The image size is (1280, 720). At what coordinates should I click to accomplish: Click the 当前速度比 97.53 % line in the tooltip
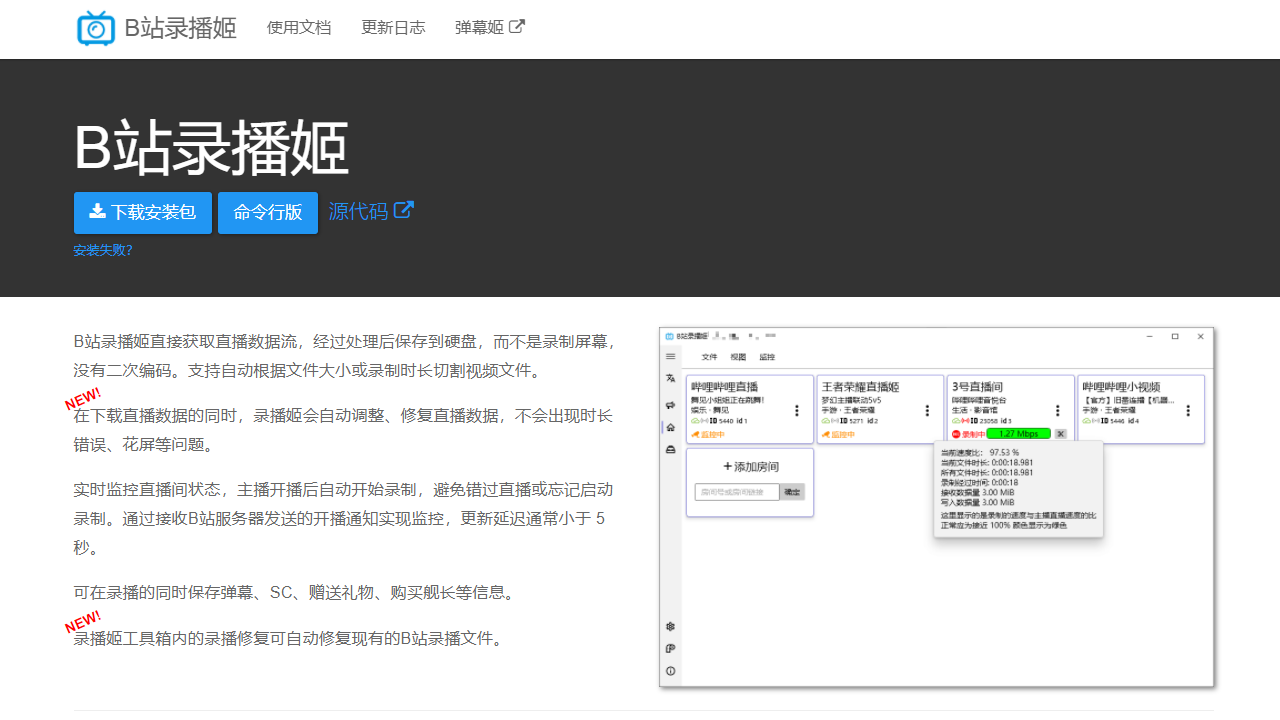tap(978, 452)
